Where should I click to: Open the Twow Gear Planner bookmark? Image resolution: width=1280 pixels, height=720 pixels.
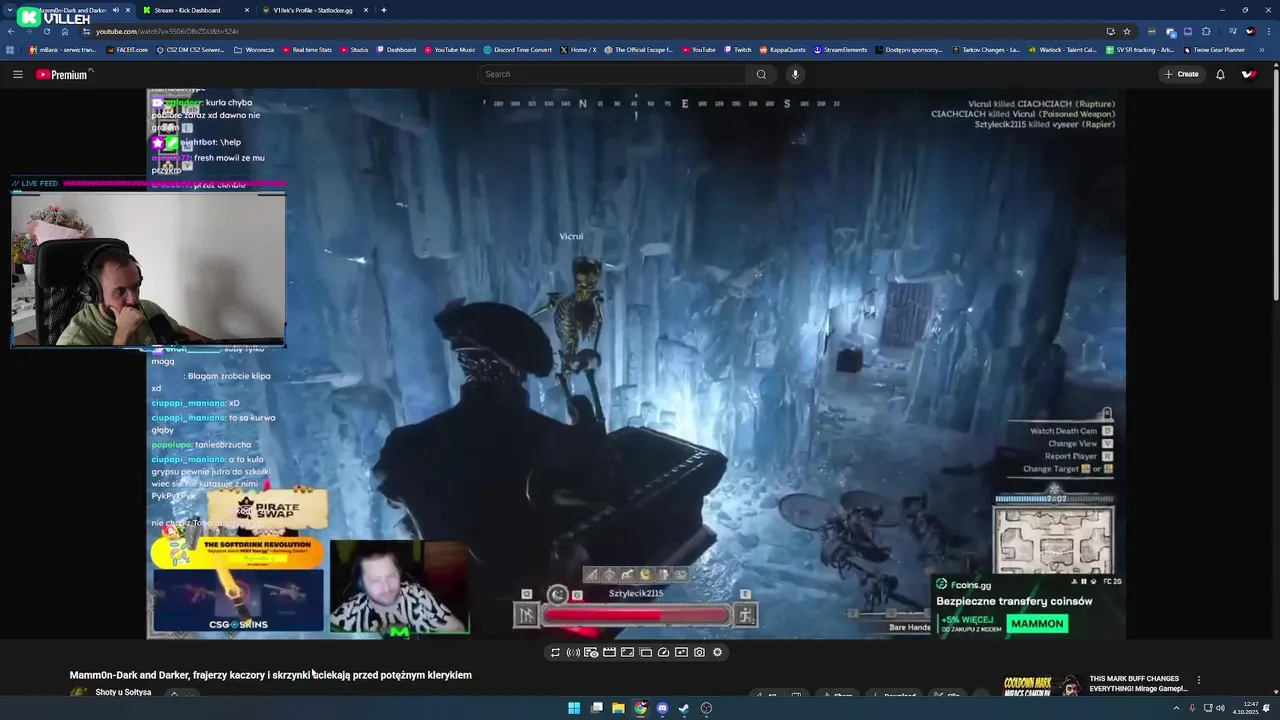[x=1214, y=49]
